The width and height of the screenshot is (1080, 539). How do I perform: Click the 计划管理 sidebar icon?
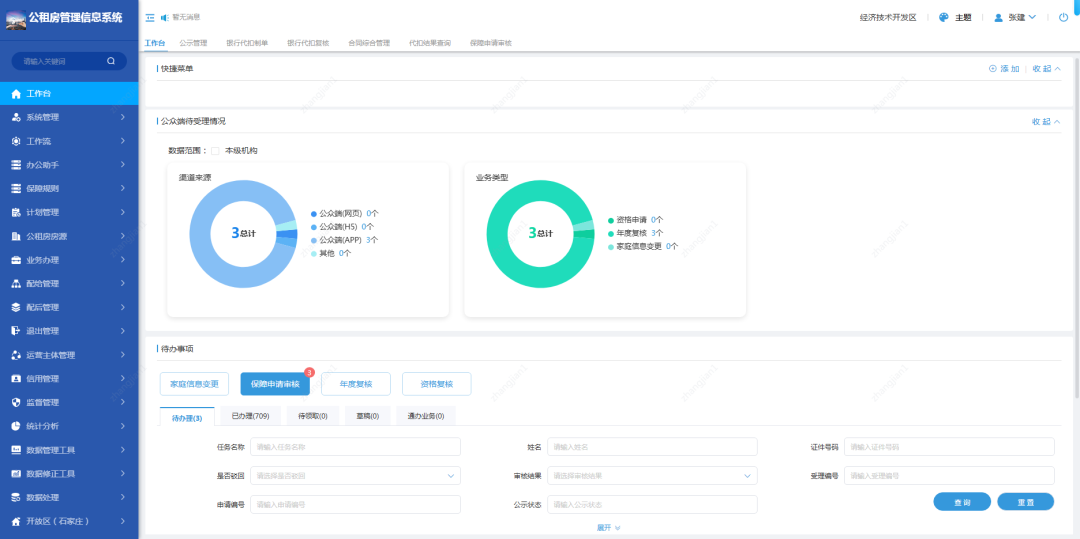point(17,212)
